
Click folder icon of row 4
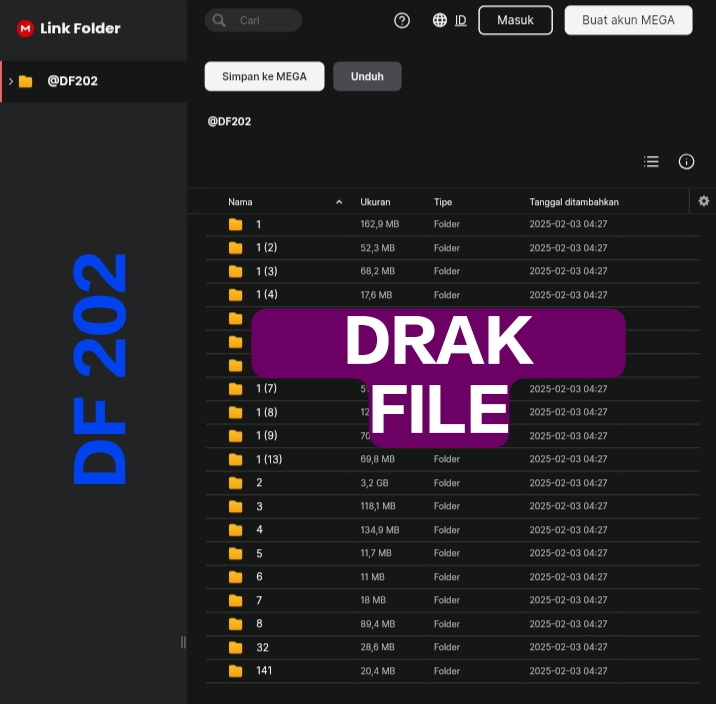click(x=236, y=530)
